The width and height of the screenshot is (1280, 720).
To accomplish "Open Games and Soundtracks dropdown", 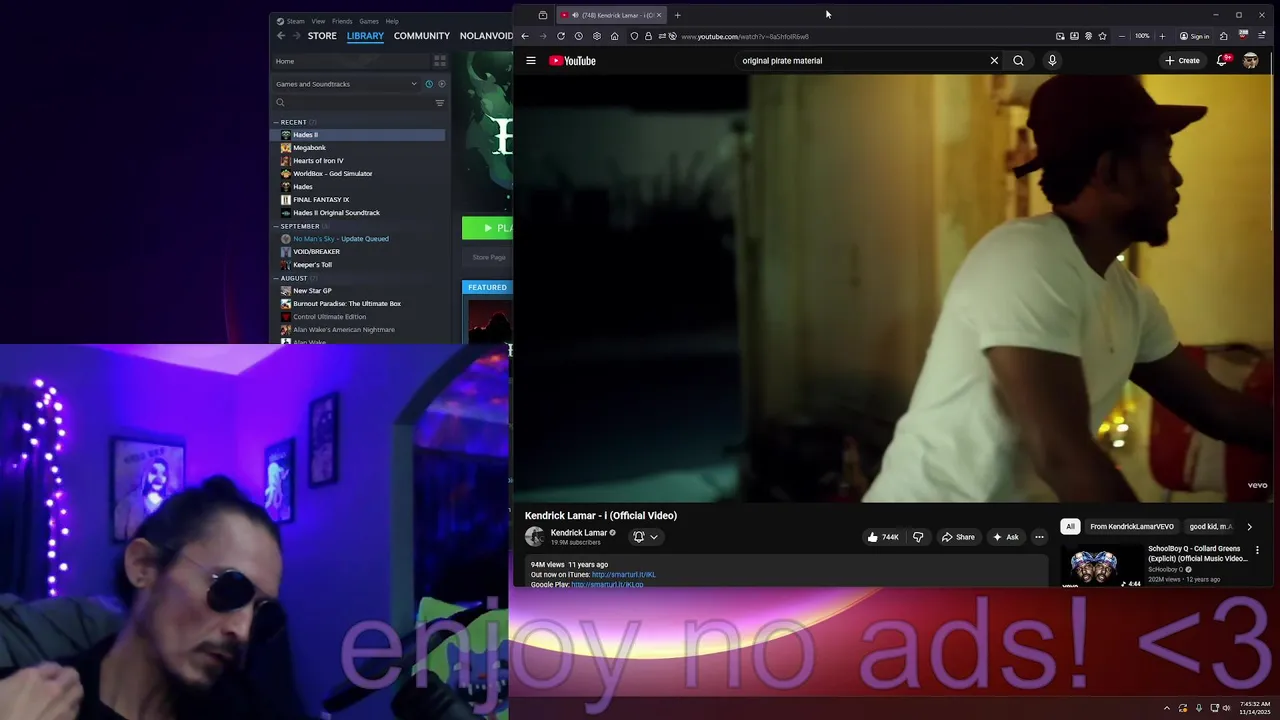I will (346, 84).
